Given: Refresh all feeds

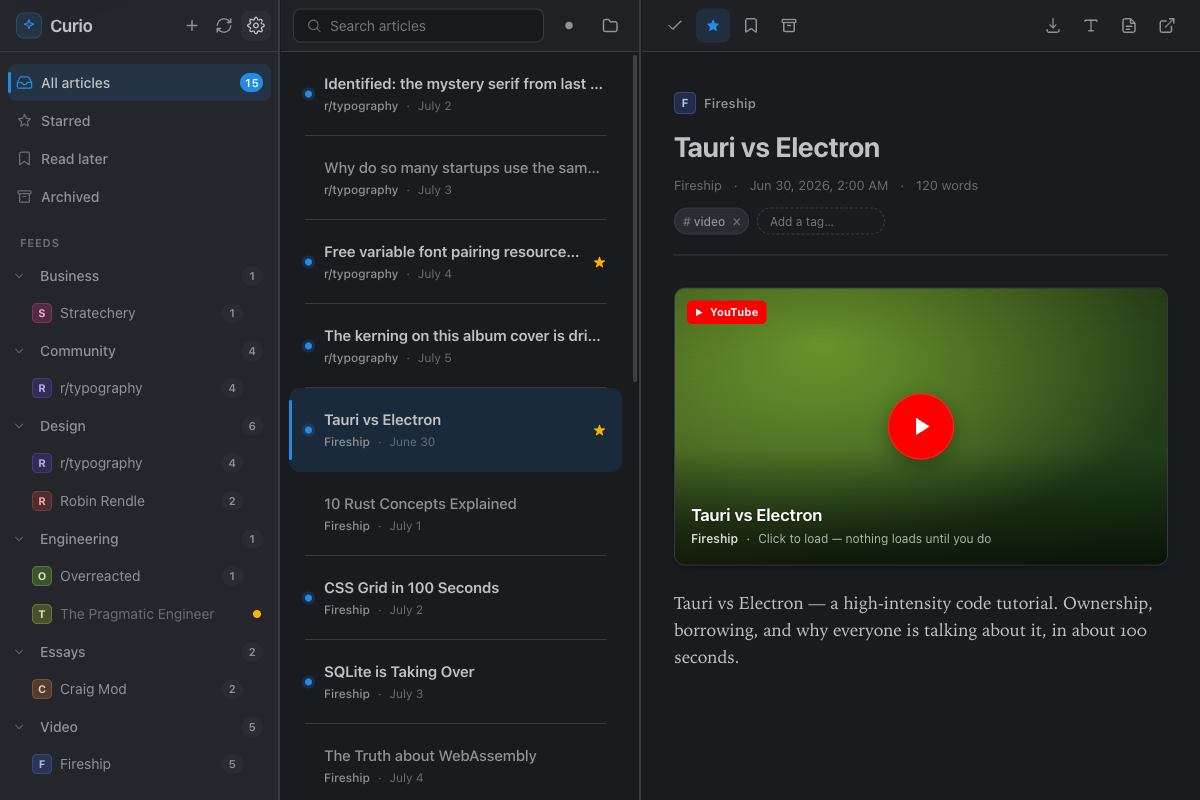Looking at the screenshot, I should point(224,26).
